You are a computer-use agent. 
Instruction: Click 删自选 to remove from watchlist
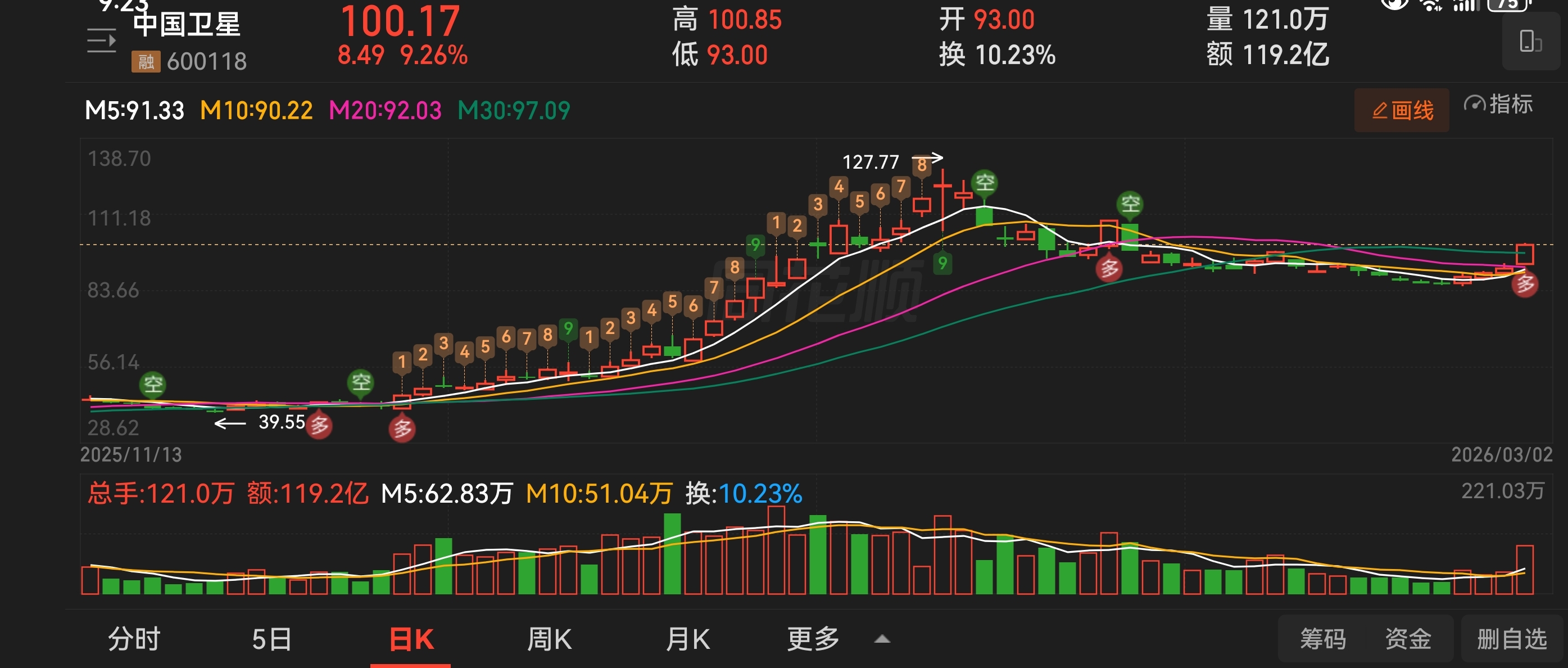point(1512,639)
